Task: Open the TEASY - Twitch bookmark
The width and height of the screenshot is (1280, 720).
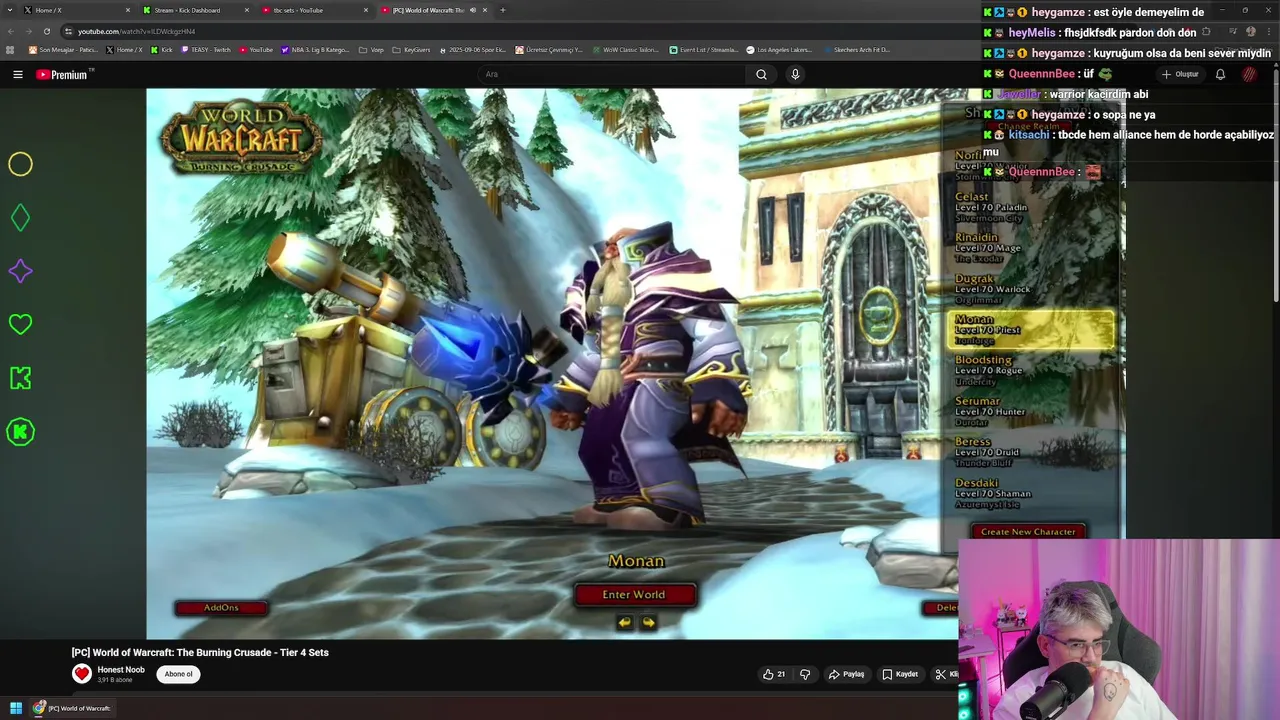Action: click(206, 49)
